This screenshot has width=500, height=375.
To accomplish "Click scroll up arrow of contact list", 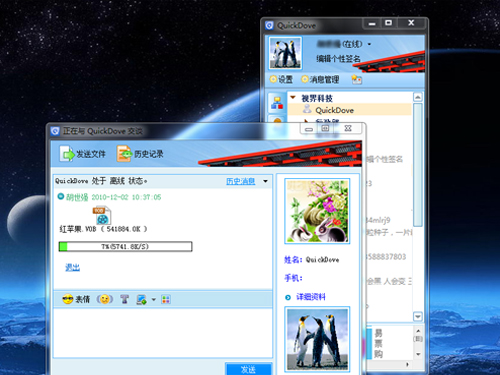I will 418,97.
